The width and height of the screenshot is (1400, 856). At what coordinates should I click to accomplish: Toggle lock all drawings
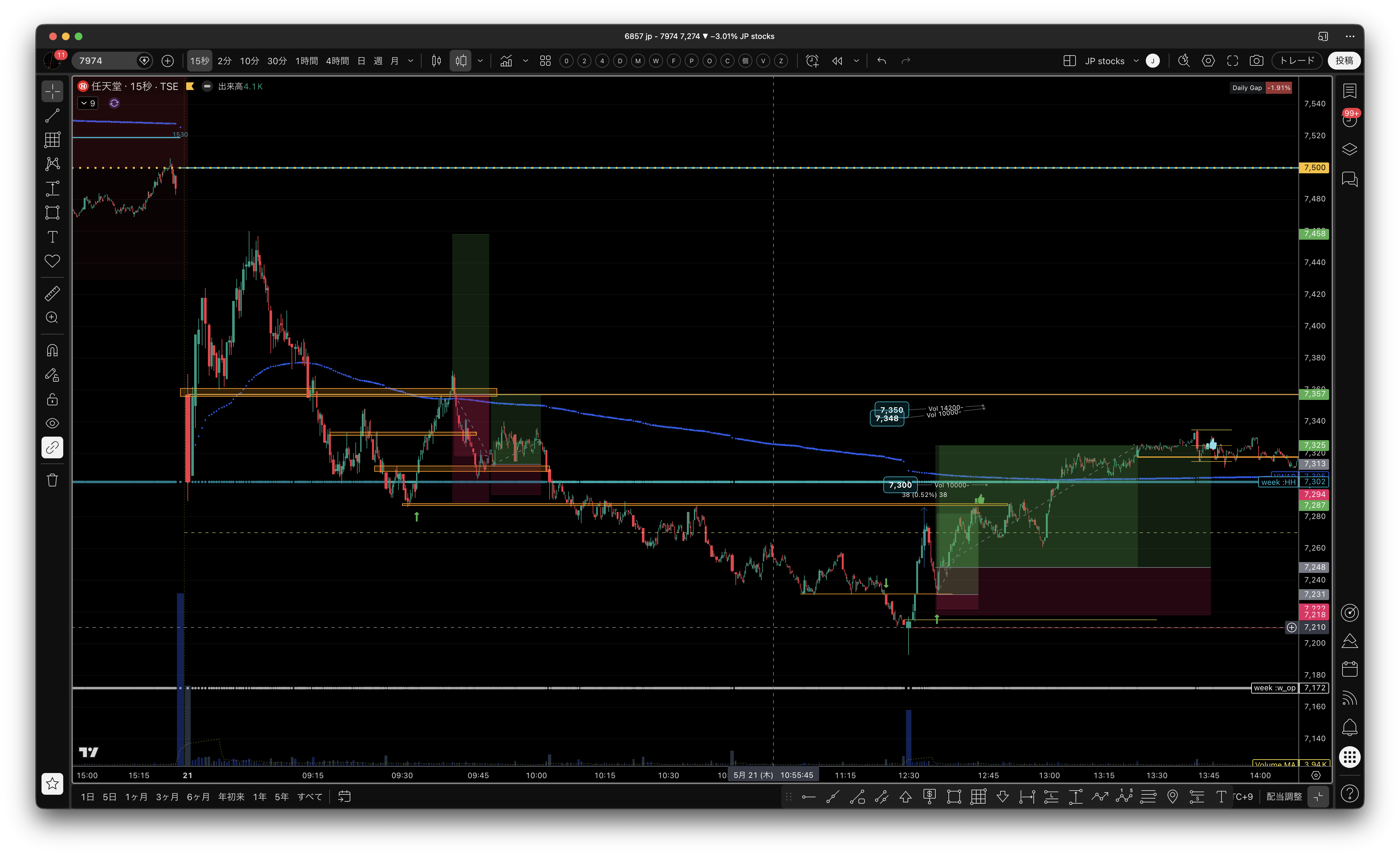pyautogui.click(x=52, y=399)
